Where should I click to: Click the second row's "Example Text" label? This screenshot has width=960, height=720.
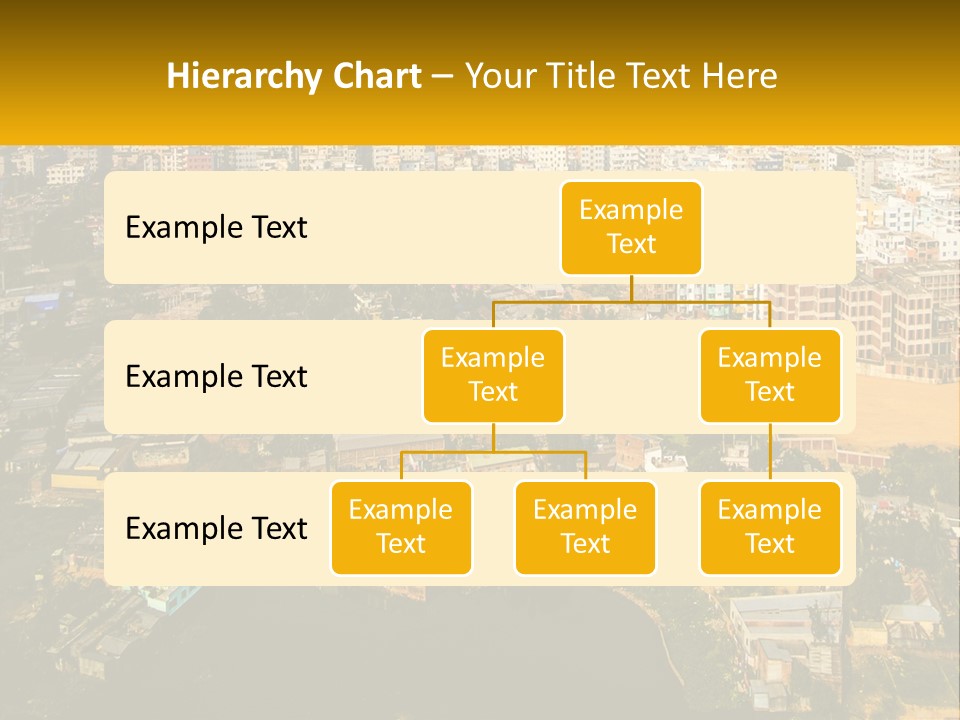(x=216, y=376)
